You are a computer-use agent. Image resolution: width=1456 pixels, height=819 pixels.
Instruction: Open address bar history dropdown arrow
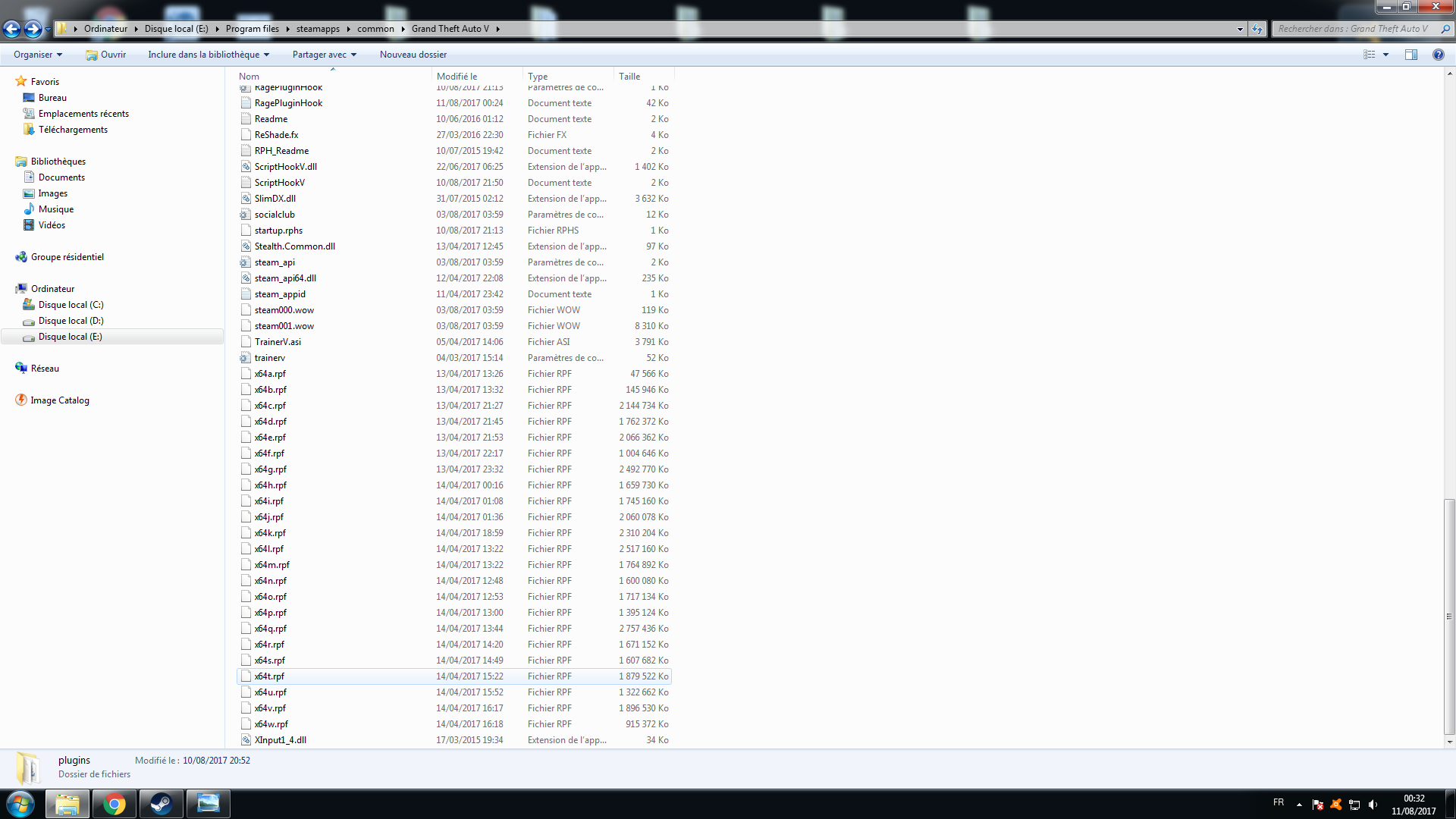coord(1240,29)
